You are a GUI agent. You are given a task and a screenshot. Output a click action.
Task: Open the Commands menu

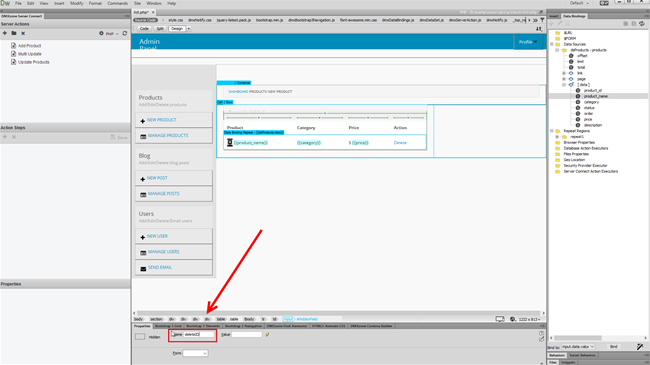click(x=117, y=3)
